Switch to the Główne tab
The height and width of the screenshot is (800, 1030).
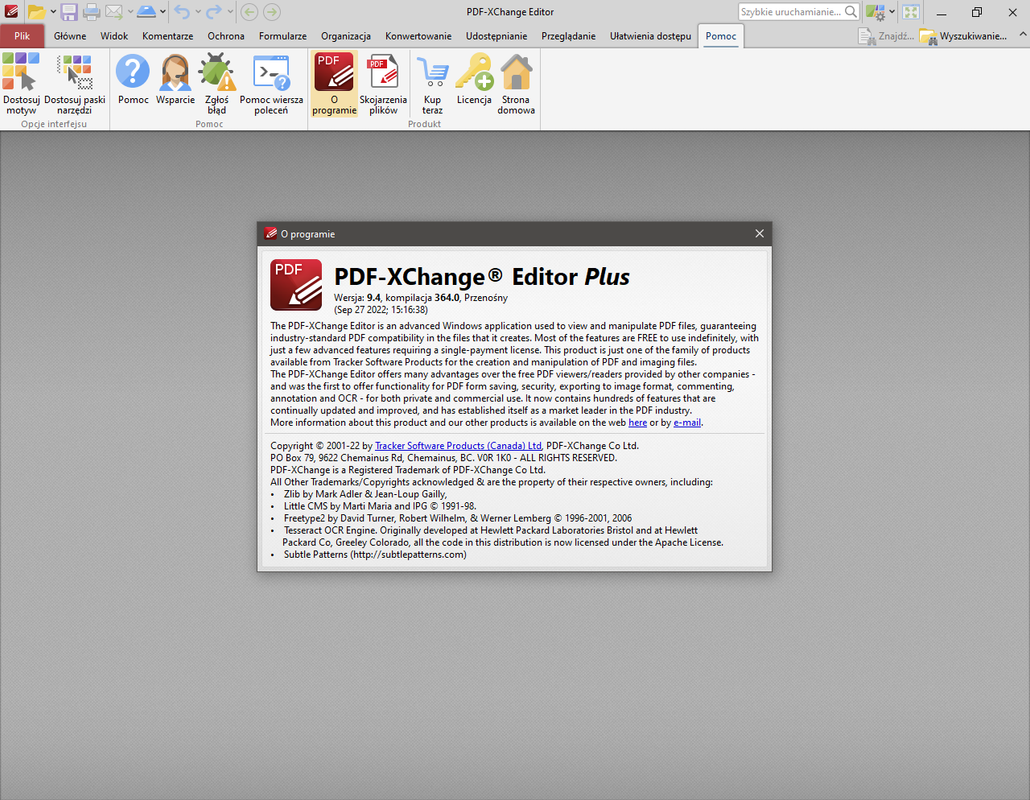70,36
